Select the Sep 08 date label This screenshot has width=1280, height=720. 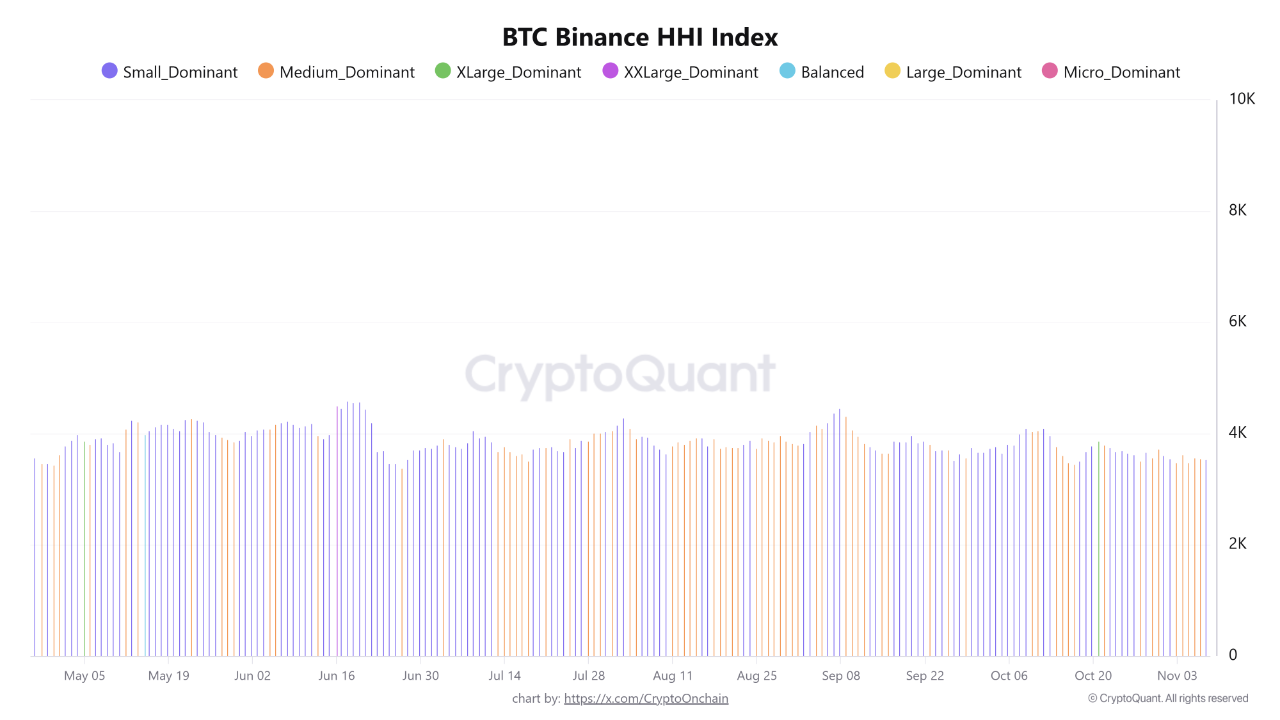click(x=841, y=676)
